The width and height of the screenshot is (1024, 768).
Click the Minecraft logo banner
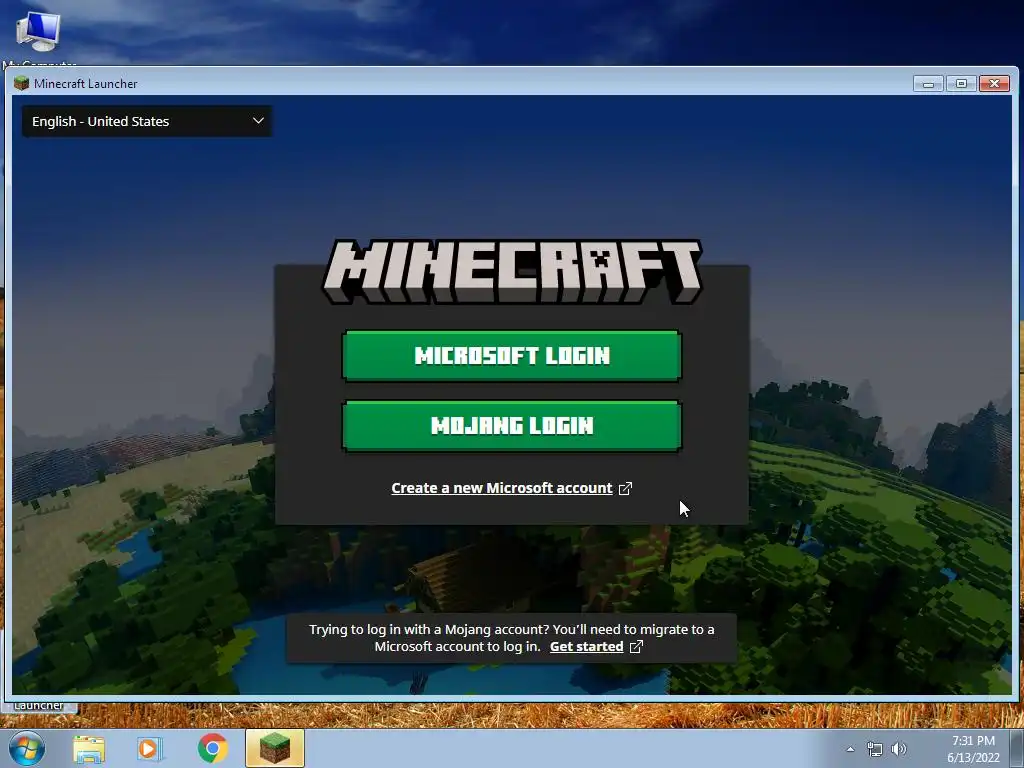513,271
